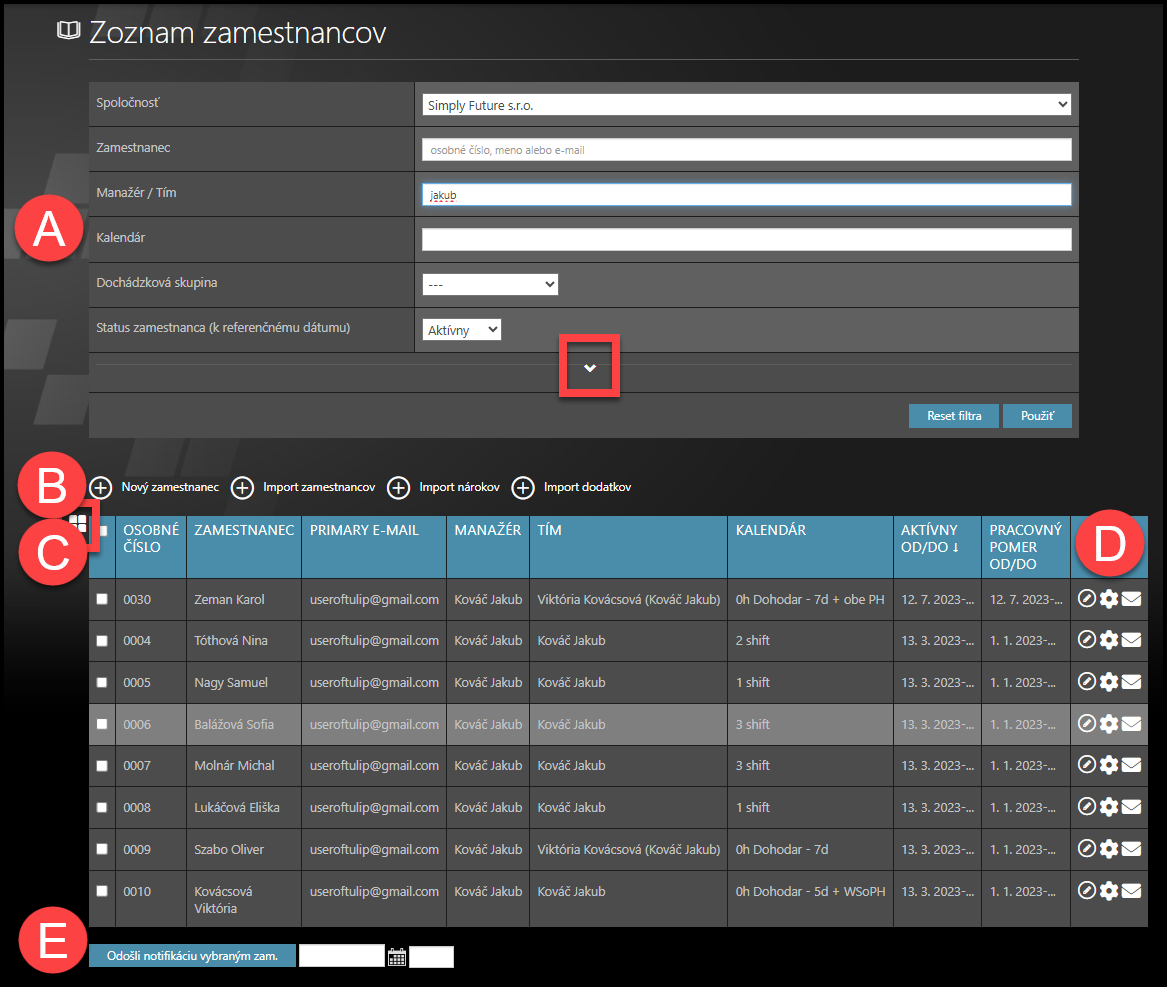The height and width of the screenshot is (987, 1167).
Task: Click the envelope icon for Nagy Samuel
Action: 1131,683
